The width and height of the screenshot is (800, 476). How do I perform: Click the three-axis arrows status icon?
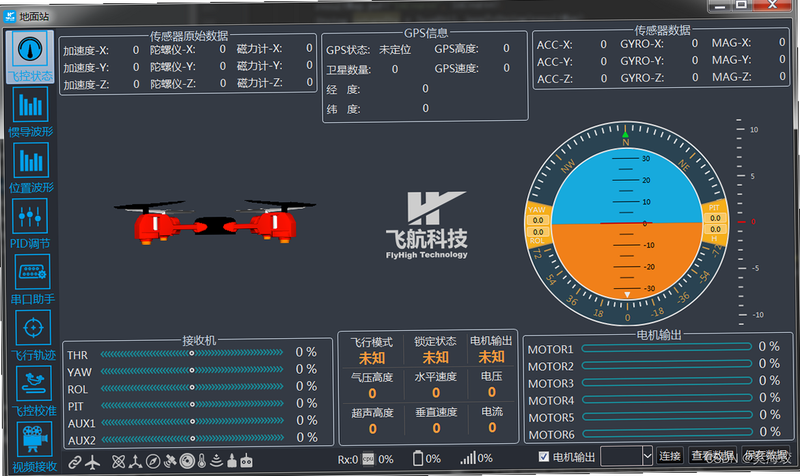pos(135,462)
